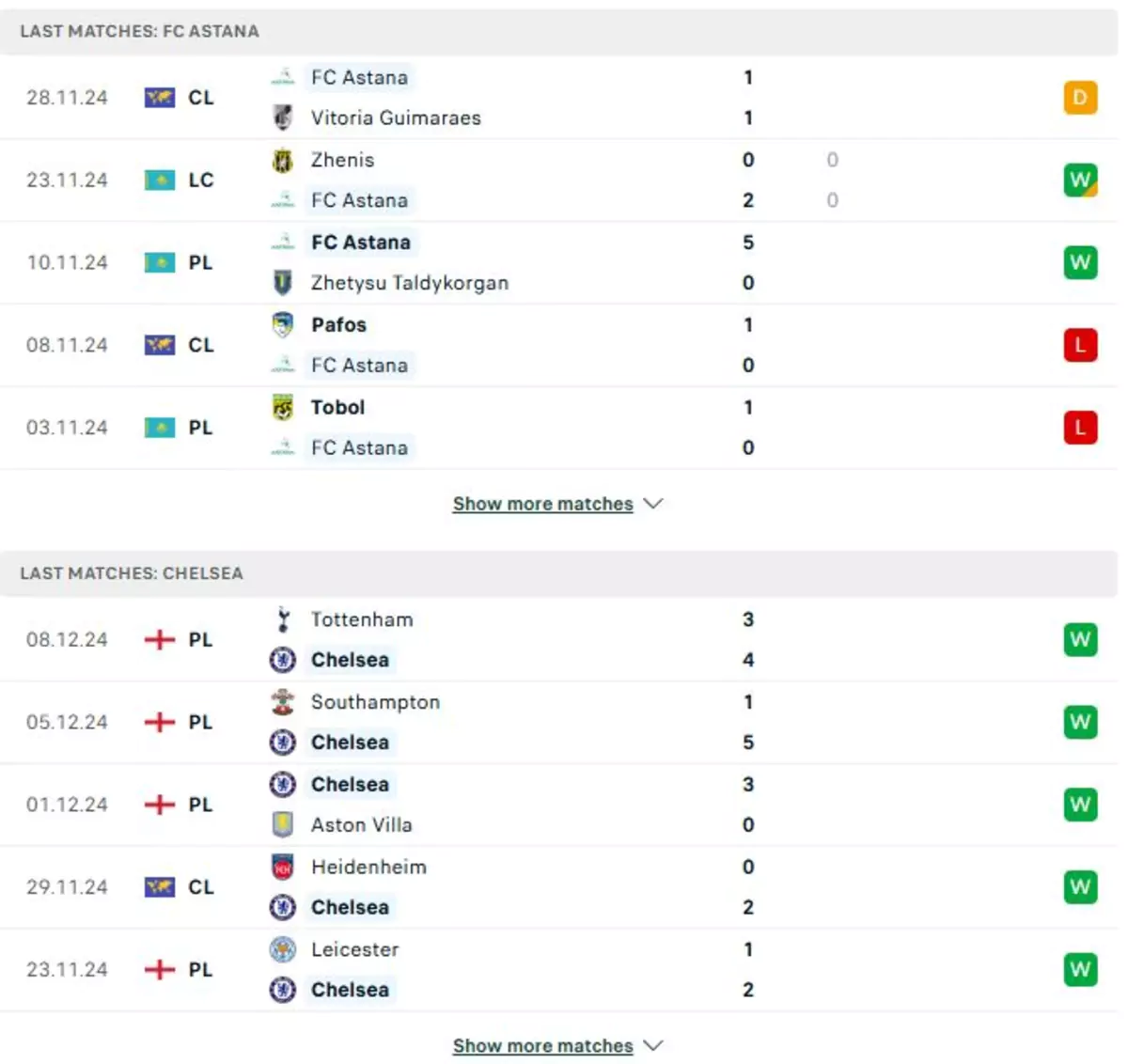Screen dimensions: 1128x1064
Task: Click Conference League flag on 29.11.24 row
Action: coord(160,886)
